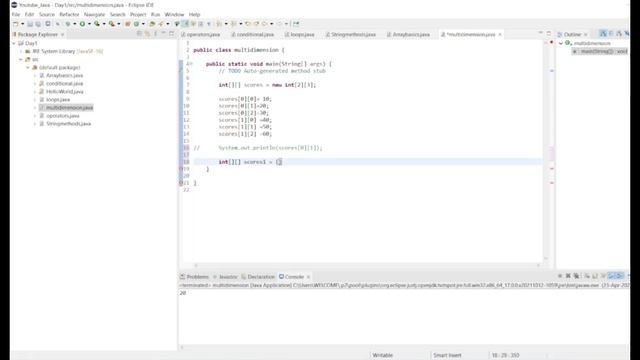This screenshot has height=360, width=640.
Task: Click the editor horizontal scrollbar
Action: click(366, 265)
